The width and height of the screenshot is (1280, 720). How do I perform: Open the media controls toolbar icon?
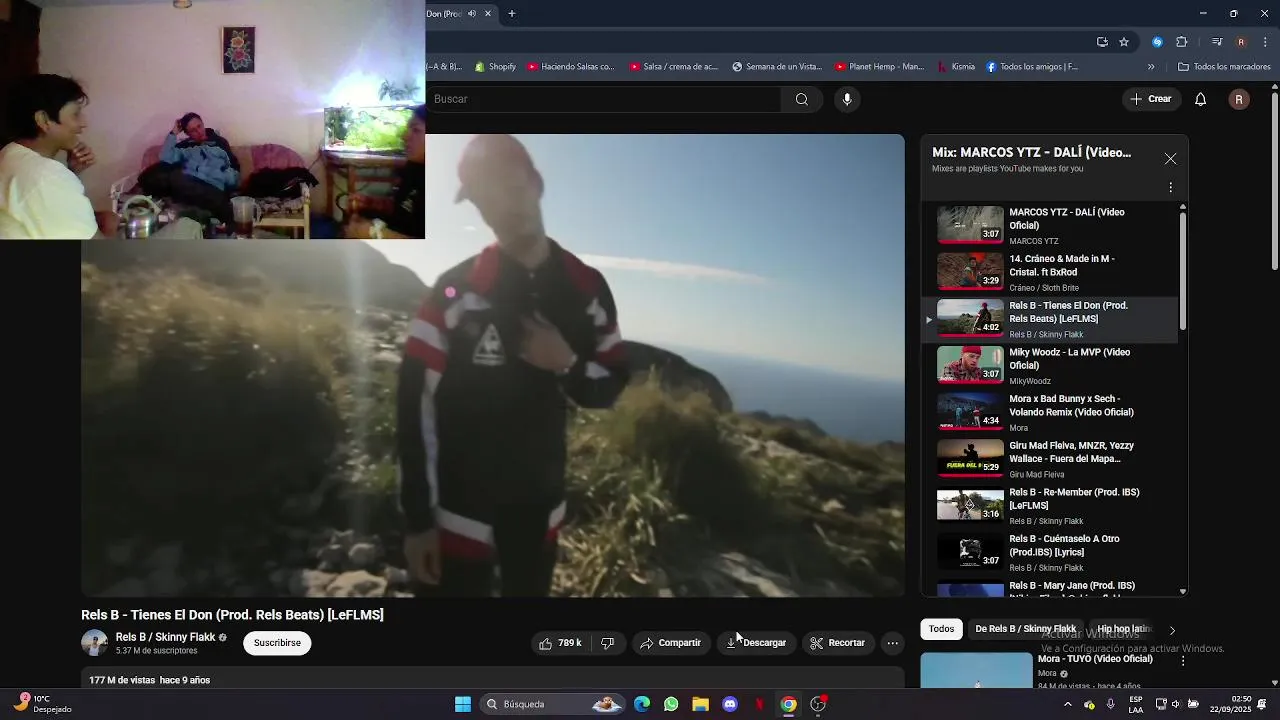tap(1217, 42)
